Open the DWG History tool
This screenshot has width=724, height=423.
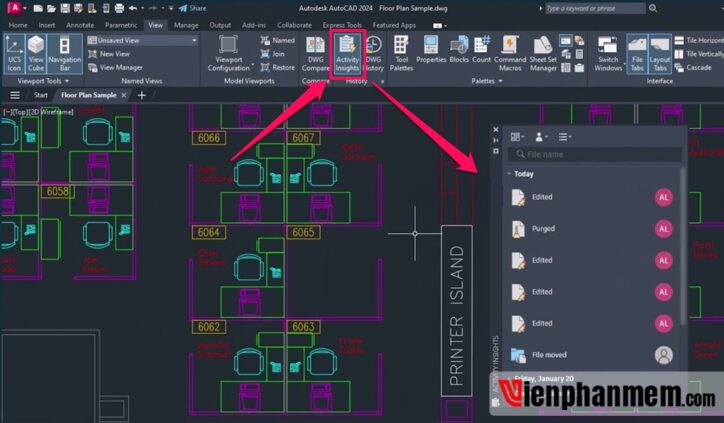coord(373,54)
